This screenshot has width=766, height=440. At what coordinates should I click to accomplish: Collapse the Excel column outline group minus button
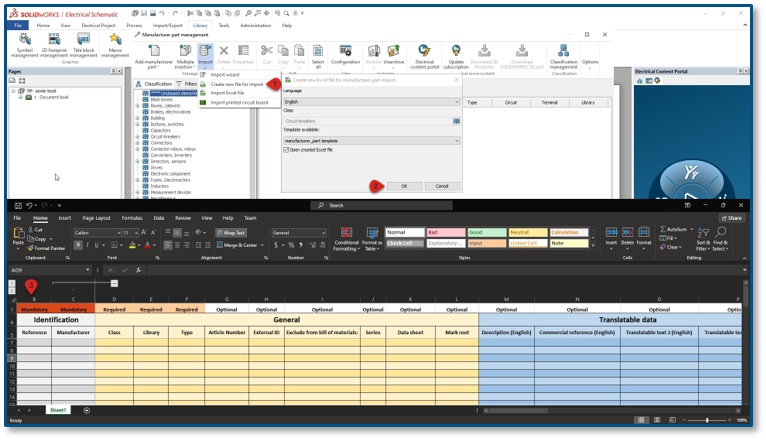click(114, 283)
